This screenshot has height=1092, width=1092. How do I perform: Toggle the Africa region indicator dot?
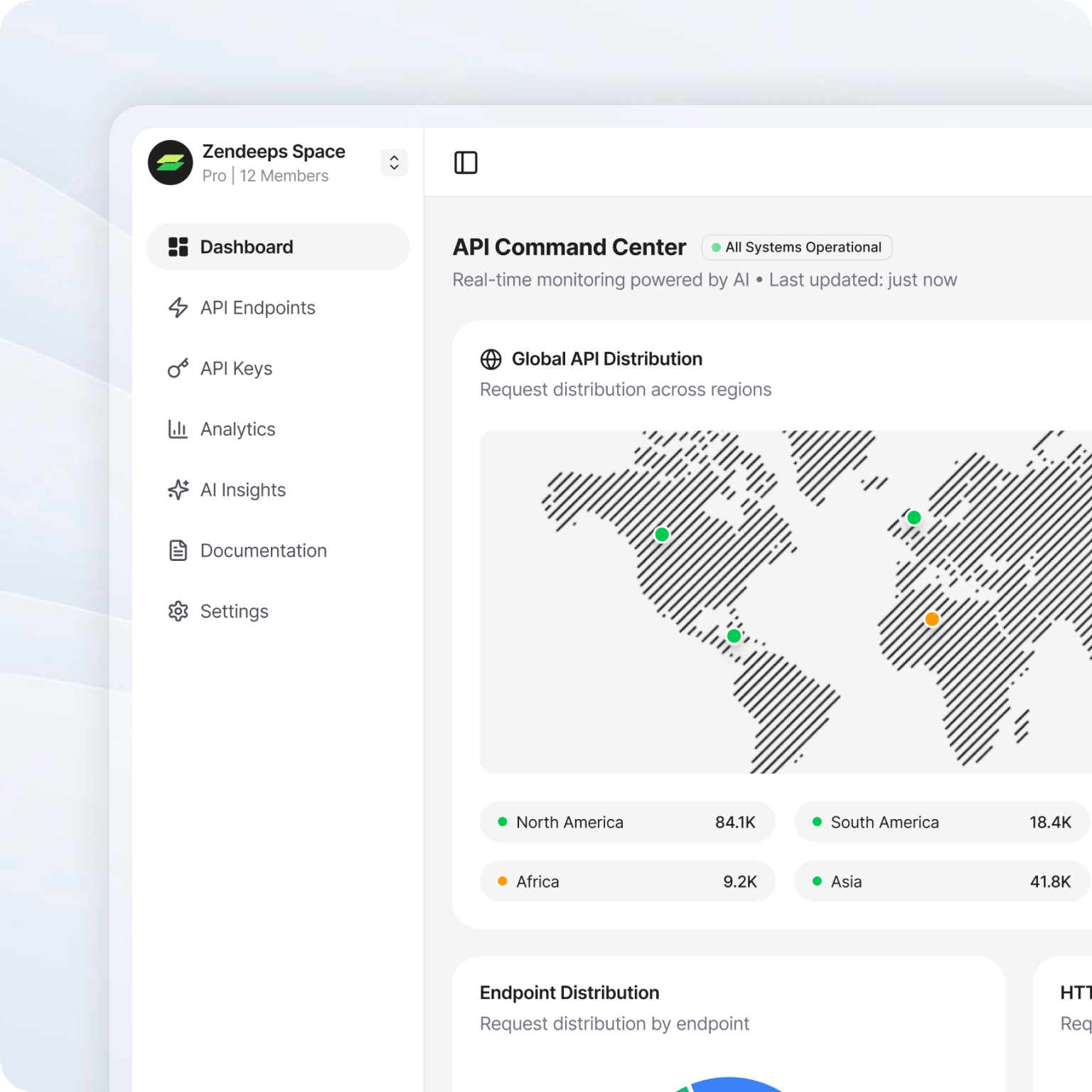point(503,881)
